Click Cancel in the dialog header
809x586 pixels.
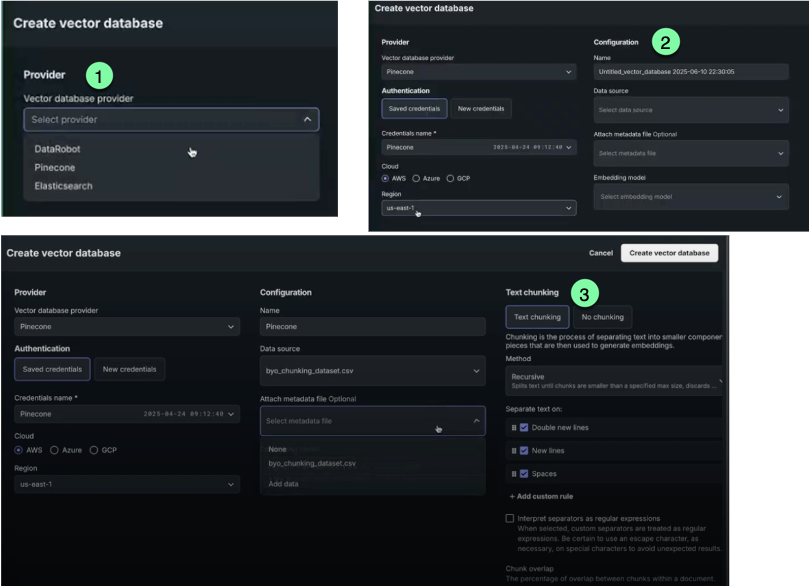(600, 253)
